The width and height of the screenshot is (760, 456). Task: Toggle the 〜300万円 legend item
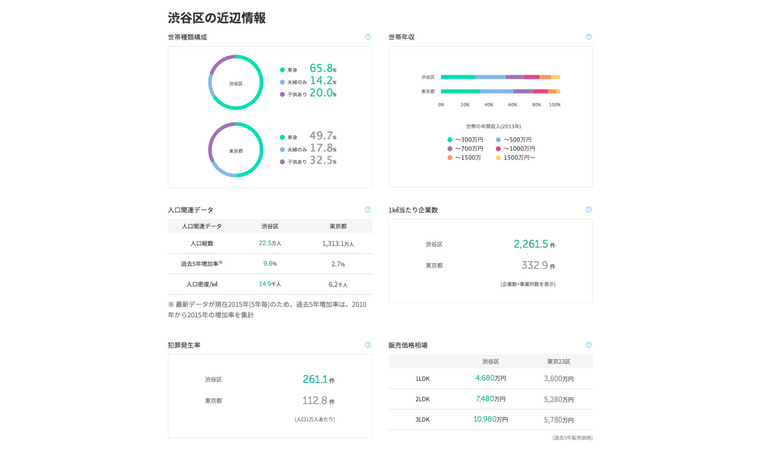tap(466, 140)
